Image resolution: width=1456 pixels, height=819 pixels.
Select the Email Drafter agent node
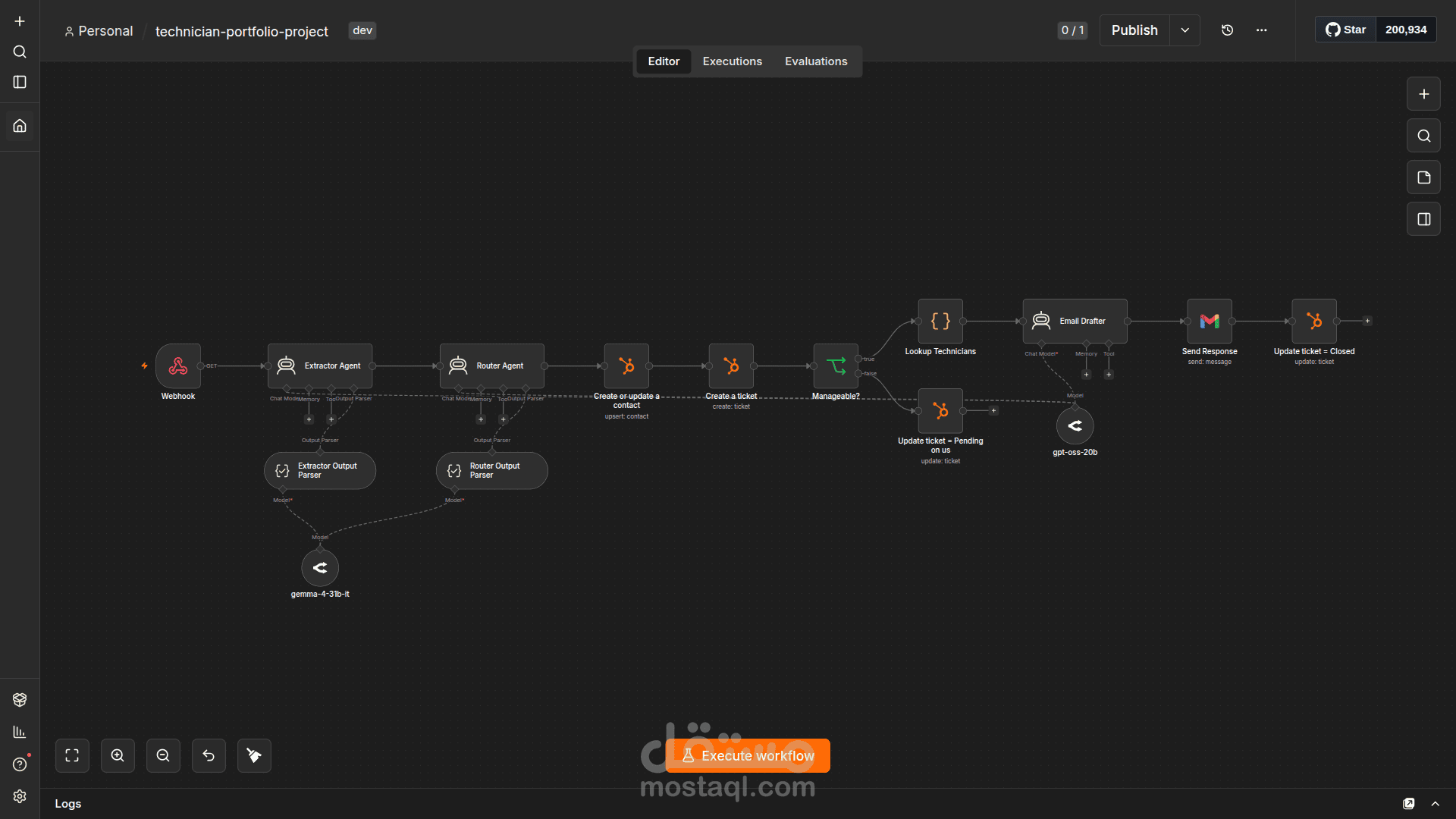tap(1075, 322)
